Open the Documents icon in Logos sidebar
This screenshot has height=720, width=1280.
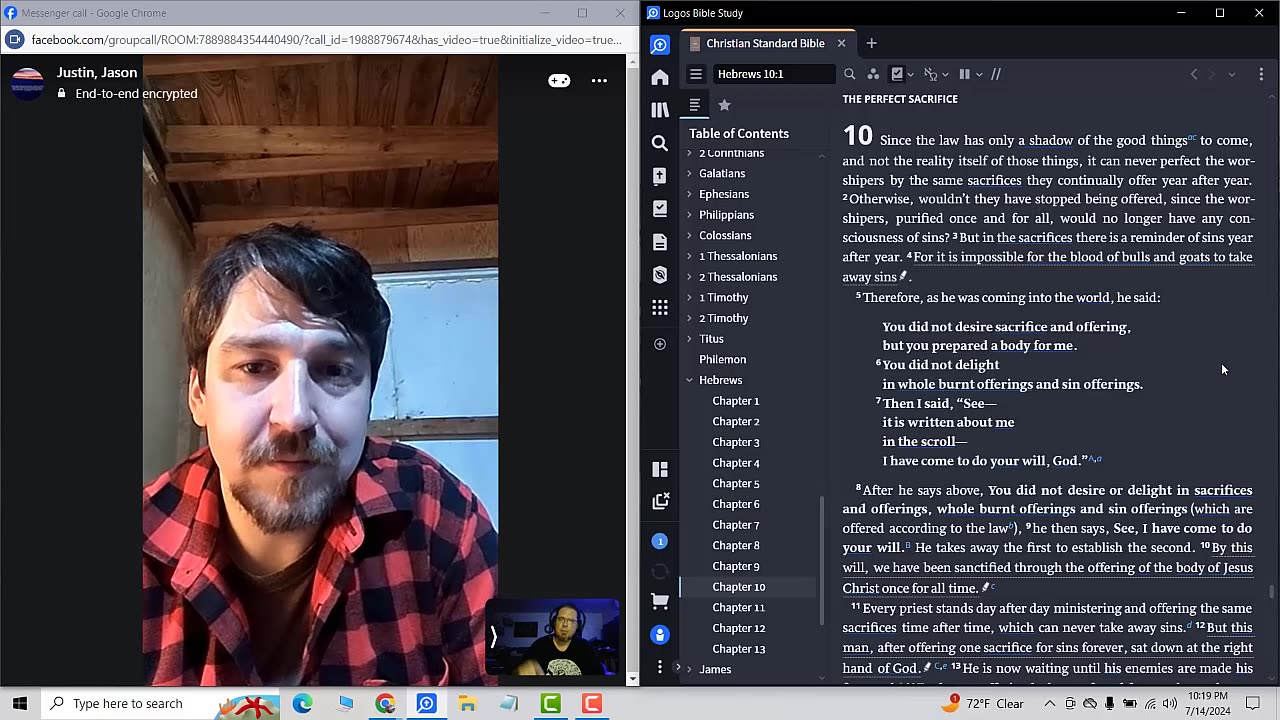660,242
